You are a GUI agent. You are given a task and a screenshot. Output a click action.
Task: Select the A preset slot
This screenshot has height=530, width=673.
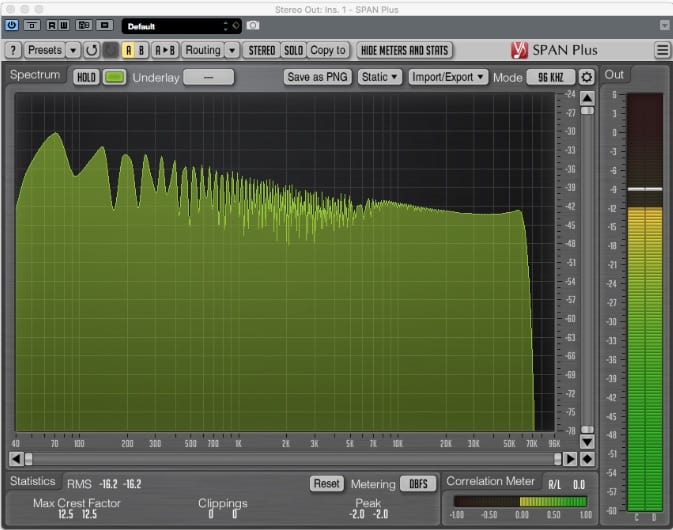pos(128,50)
